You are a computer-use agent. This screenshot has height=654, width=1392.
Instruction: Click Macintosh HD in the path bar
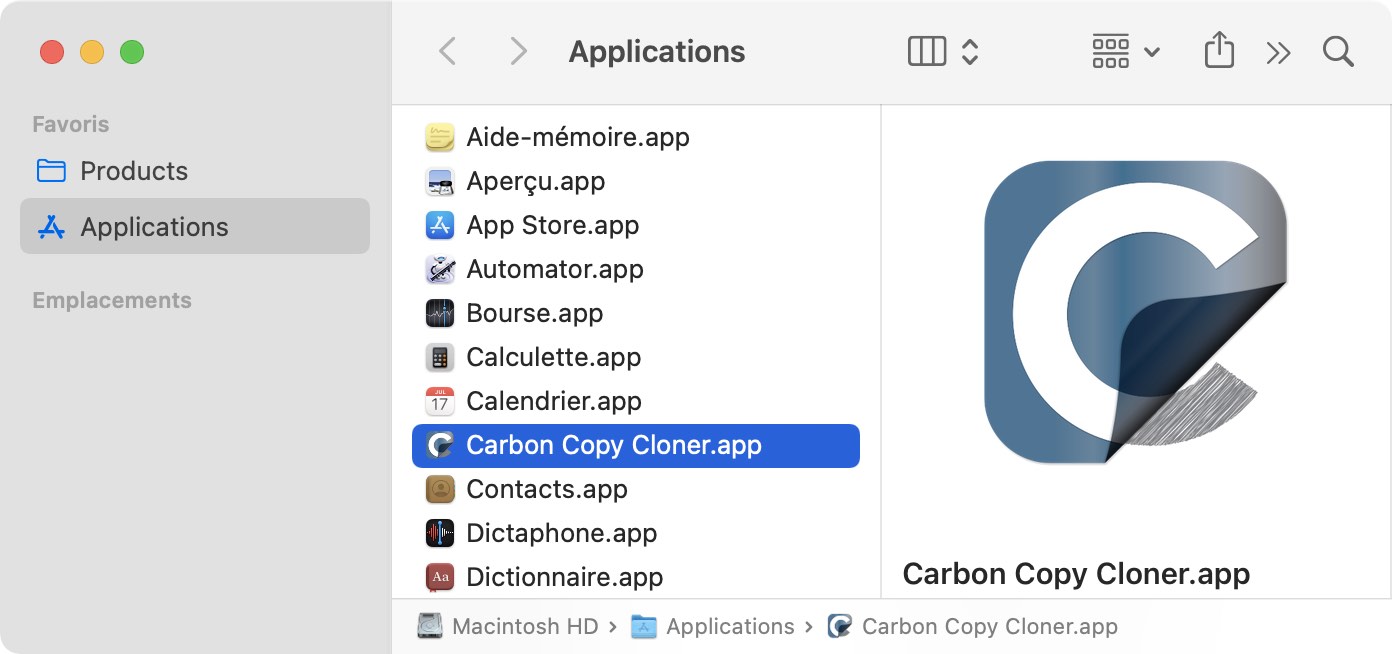click(x=508, y=627)
